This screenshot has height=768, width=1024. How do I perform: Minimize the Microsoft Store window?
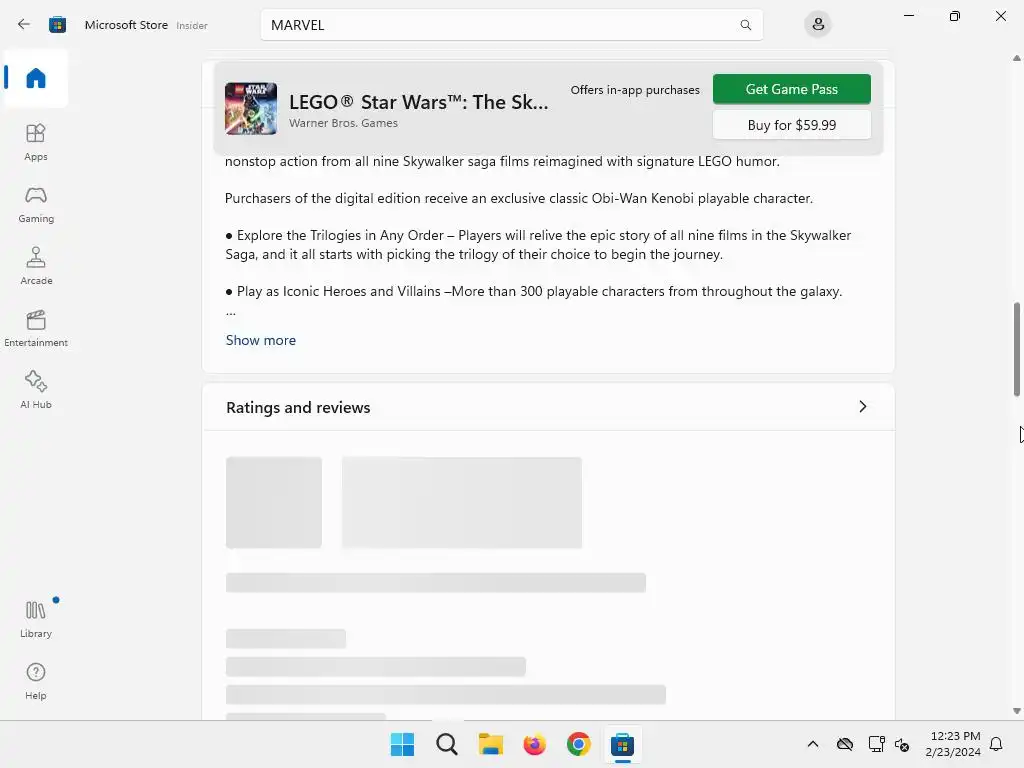pyautogui.click(x=908, y=16)
